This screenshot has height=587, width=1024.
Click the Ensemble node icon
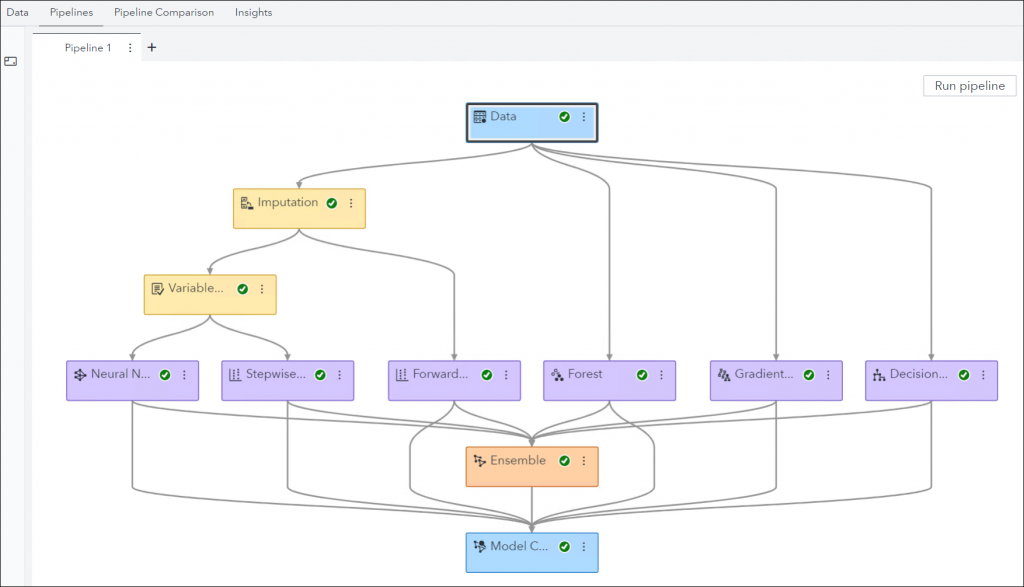coord(481,462)
